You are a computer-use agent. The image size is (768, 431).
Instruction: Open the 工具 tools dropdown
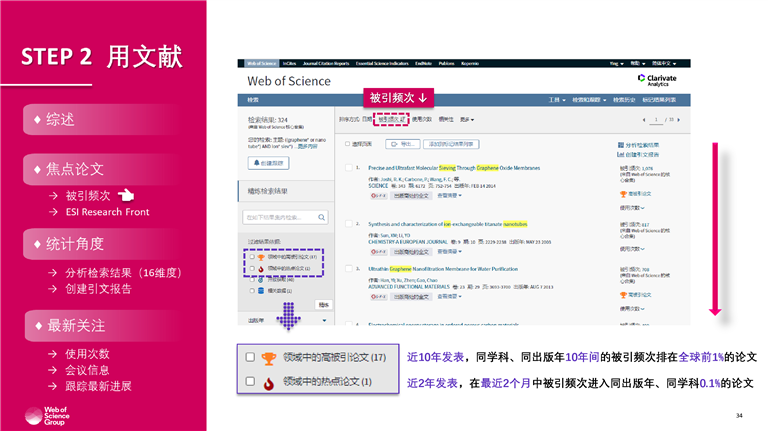coord(557,100)
